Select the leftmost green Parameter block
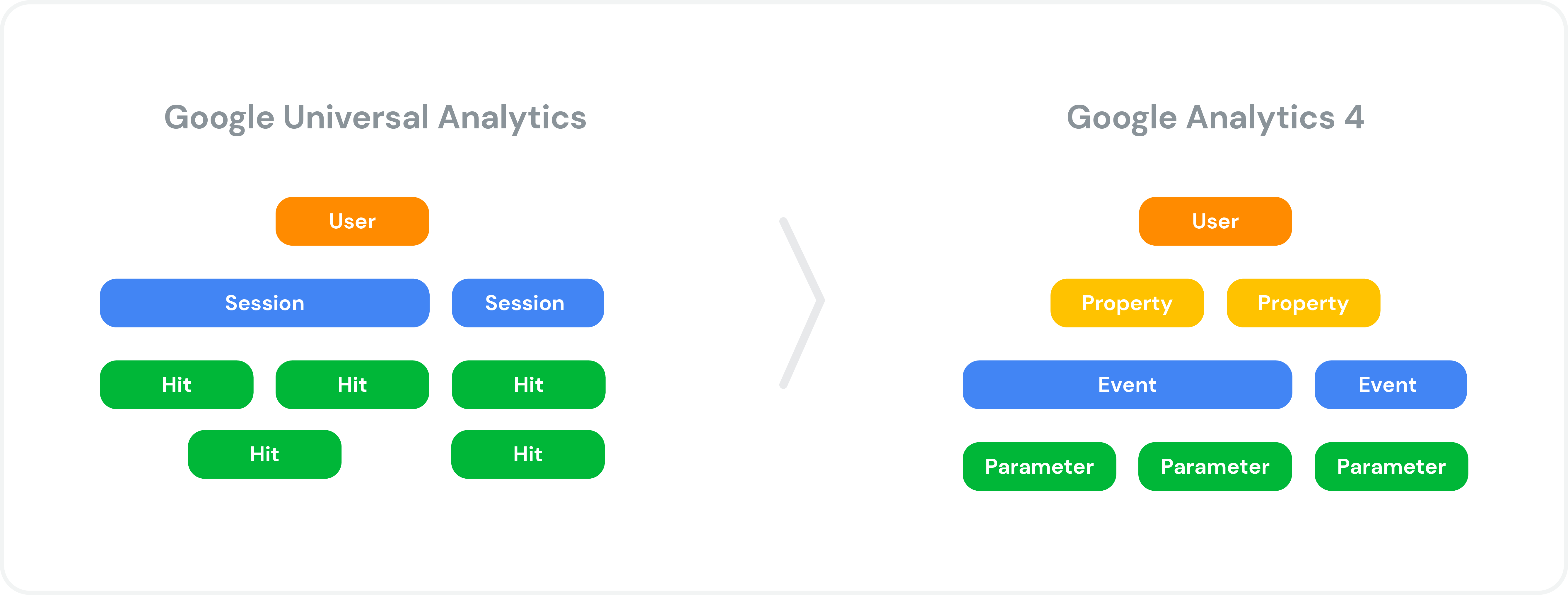1568x595 pixels. [x=1039, y=466]
